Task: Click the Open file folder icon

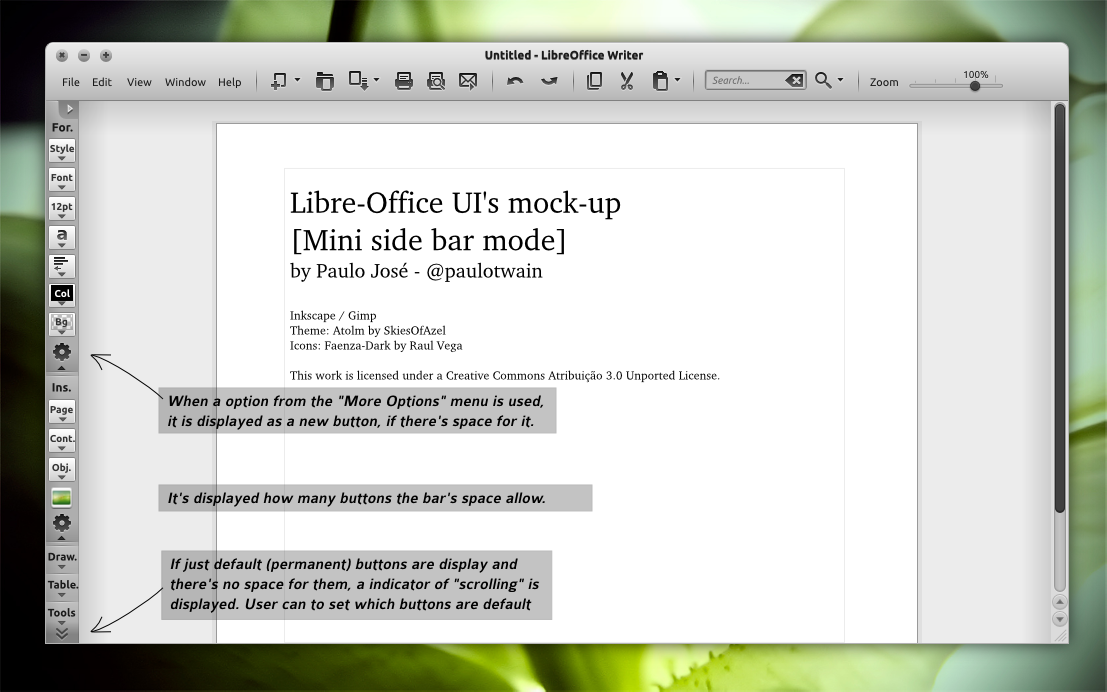Action: tap(325, 81)
